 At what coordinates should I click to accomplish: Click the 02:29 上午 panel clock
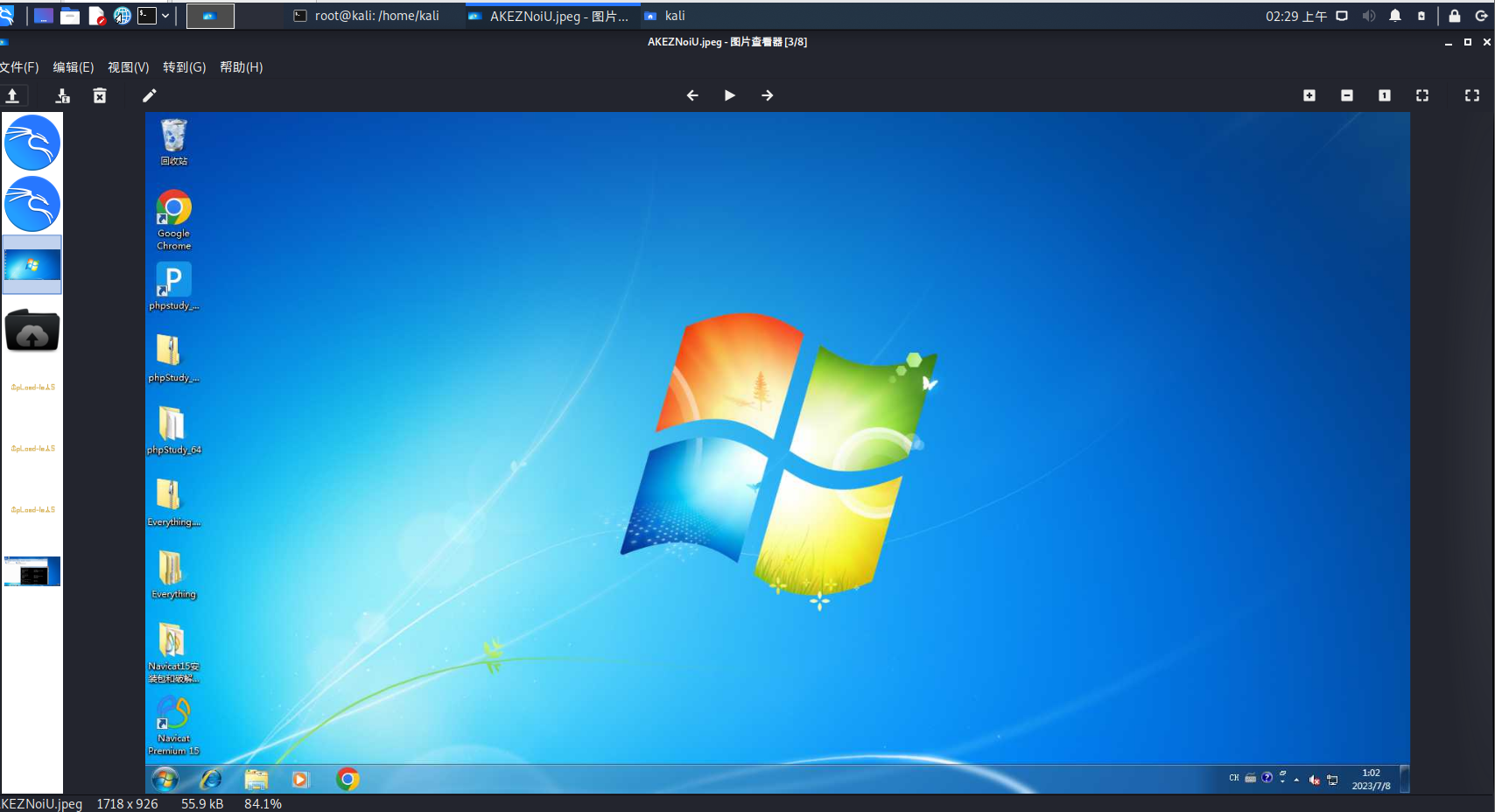(x=1296, y=16)
